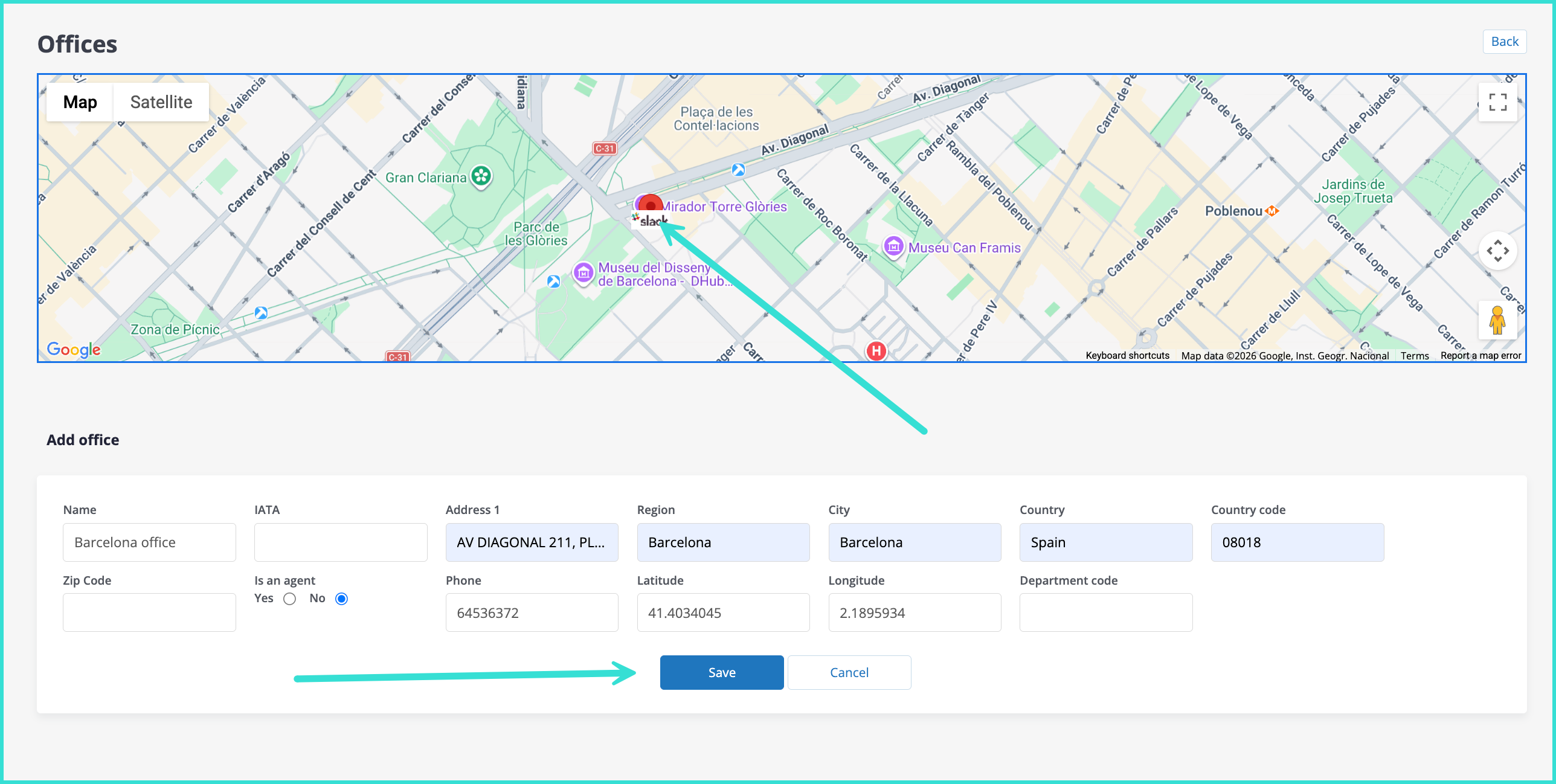1556x784 pixels.
Task: Toggle the map fullscreen view icon
Action: pos(1497,102)
